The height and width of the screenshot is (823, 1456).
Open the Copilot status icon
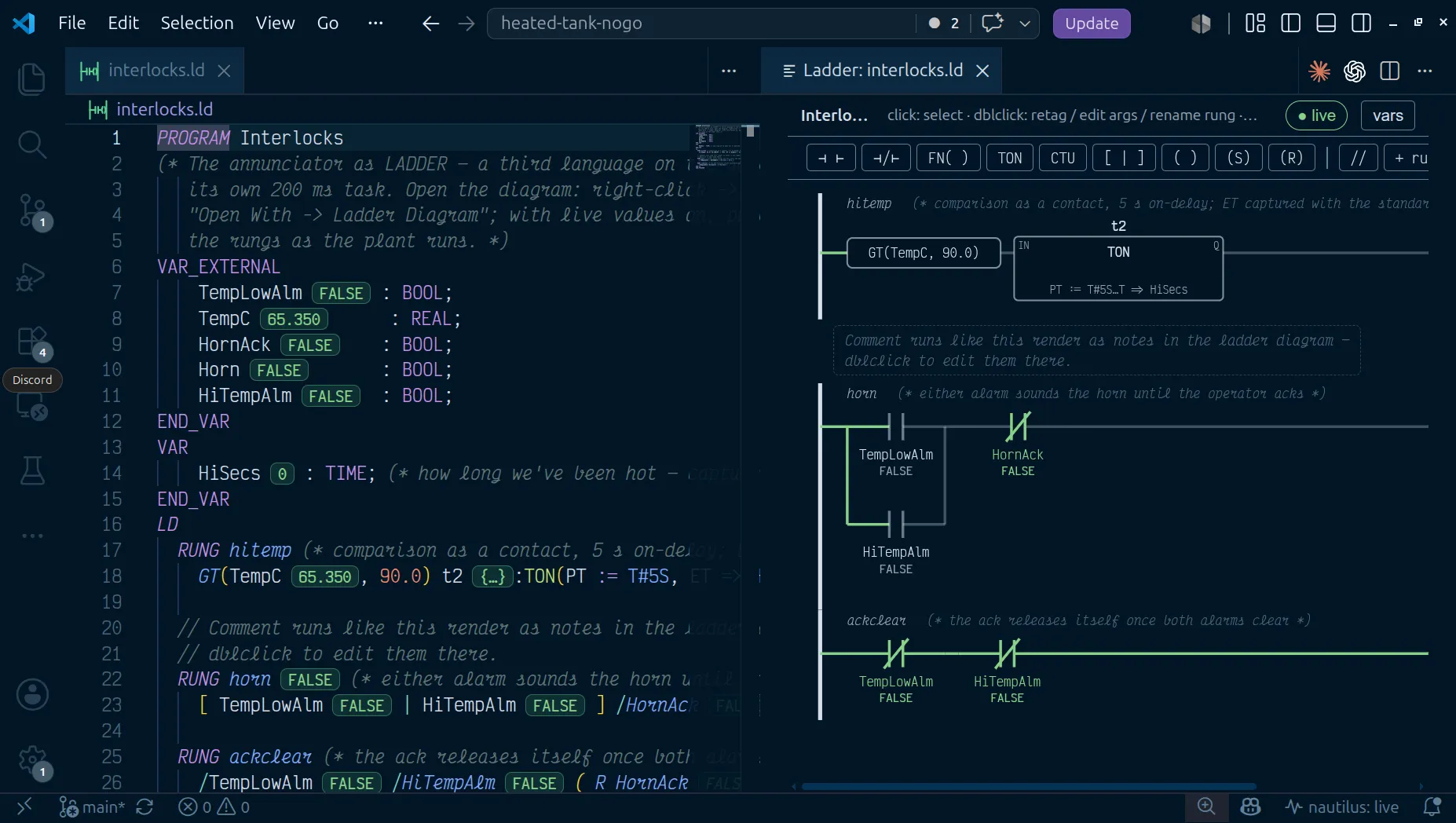click(x=1250, y=807)
